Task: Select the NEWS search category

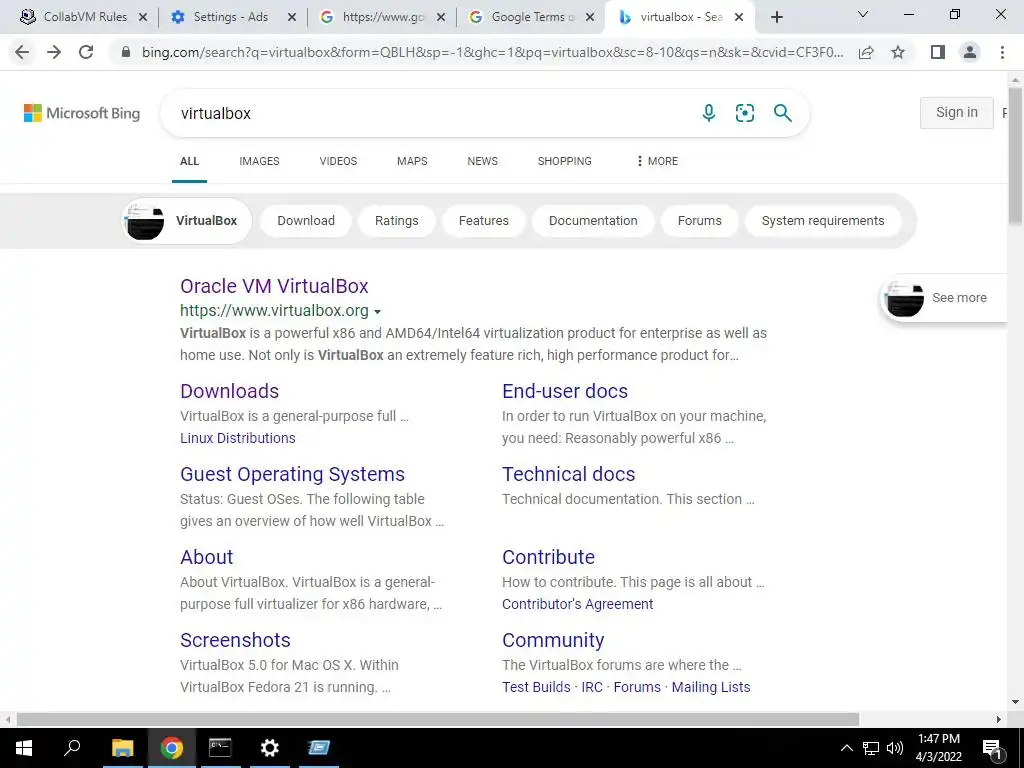Action: click(x=483, y=161)
